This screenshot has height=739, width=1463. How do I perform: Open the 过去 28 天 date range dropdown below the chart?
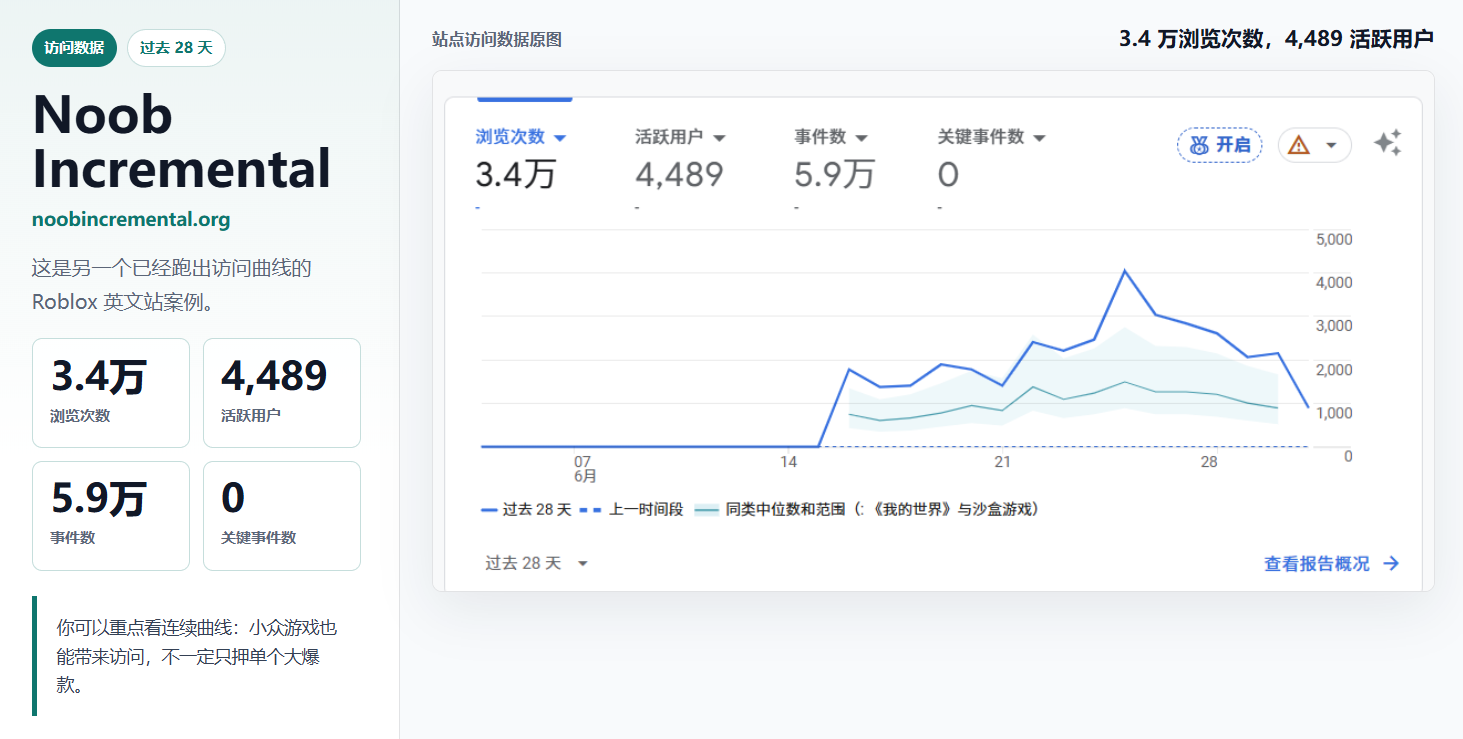pyautogui.click(x=537, y=563)
